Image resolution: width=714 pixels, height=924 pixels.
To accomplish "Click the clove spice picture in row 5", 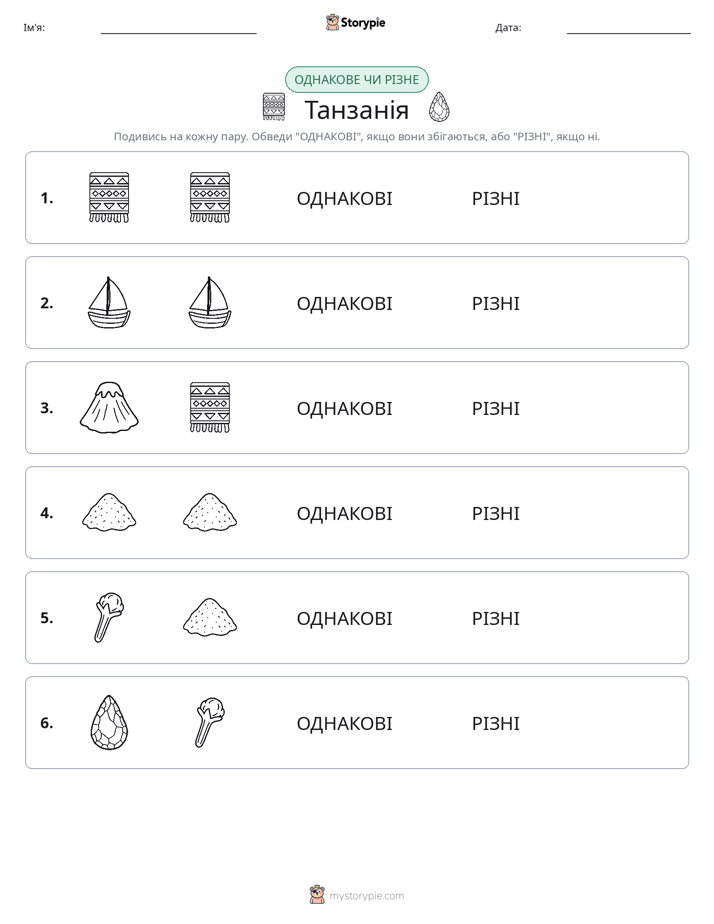I will coord(109,617).
